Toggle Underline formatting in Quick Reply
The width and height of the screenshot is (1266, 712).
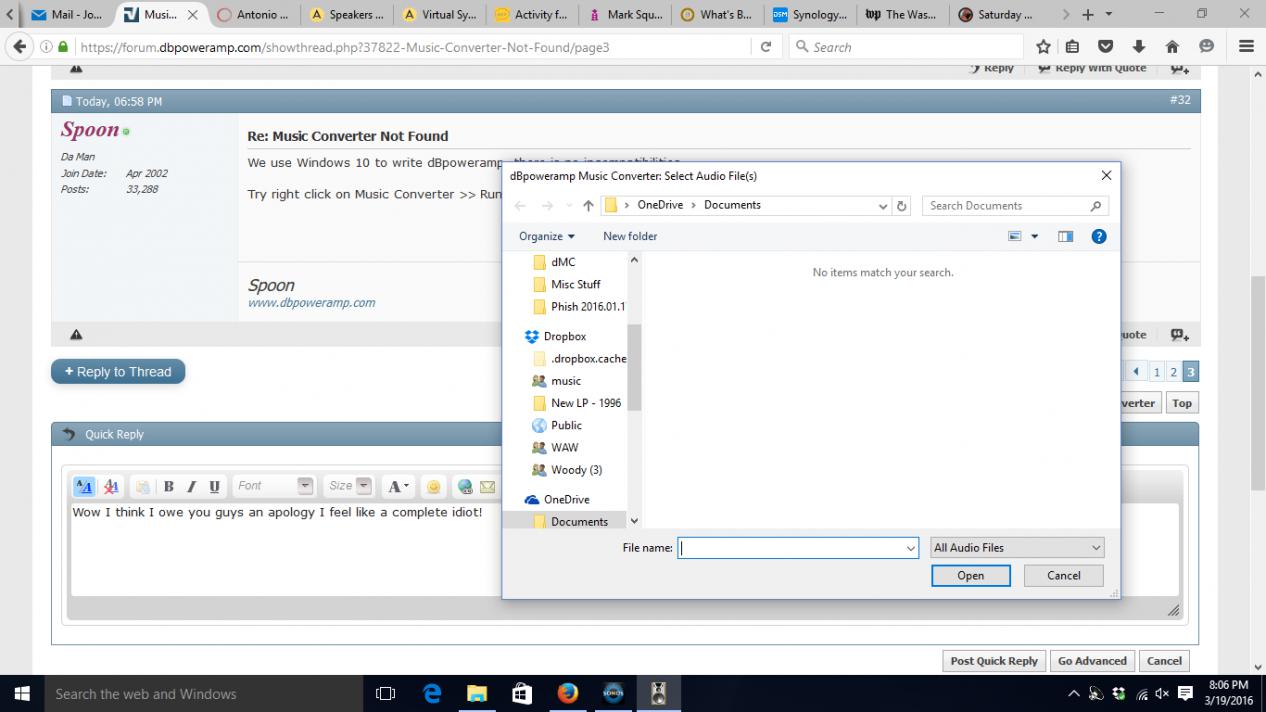coord(214,487)
